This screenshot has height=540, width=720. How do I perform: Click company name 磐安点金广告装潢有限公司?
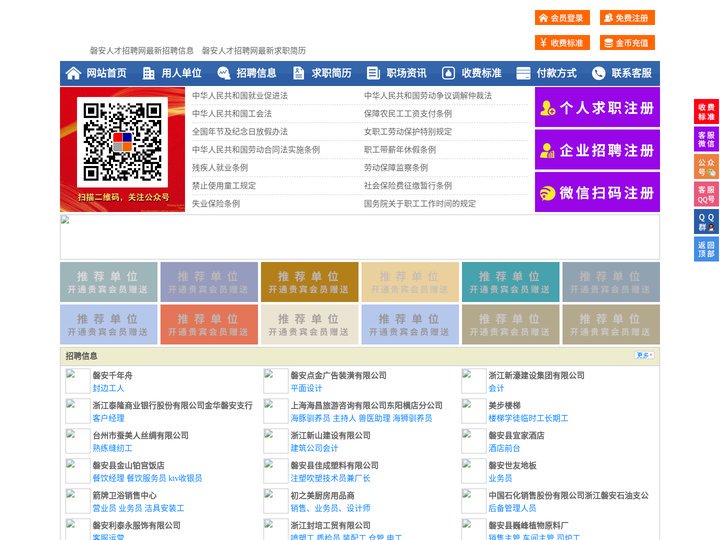(x=338, y=375)
